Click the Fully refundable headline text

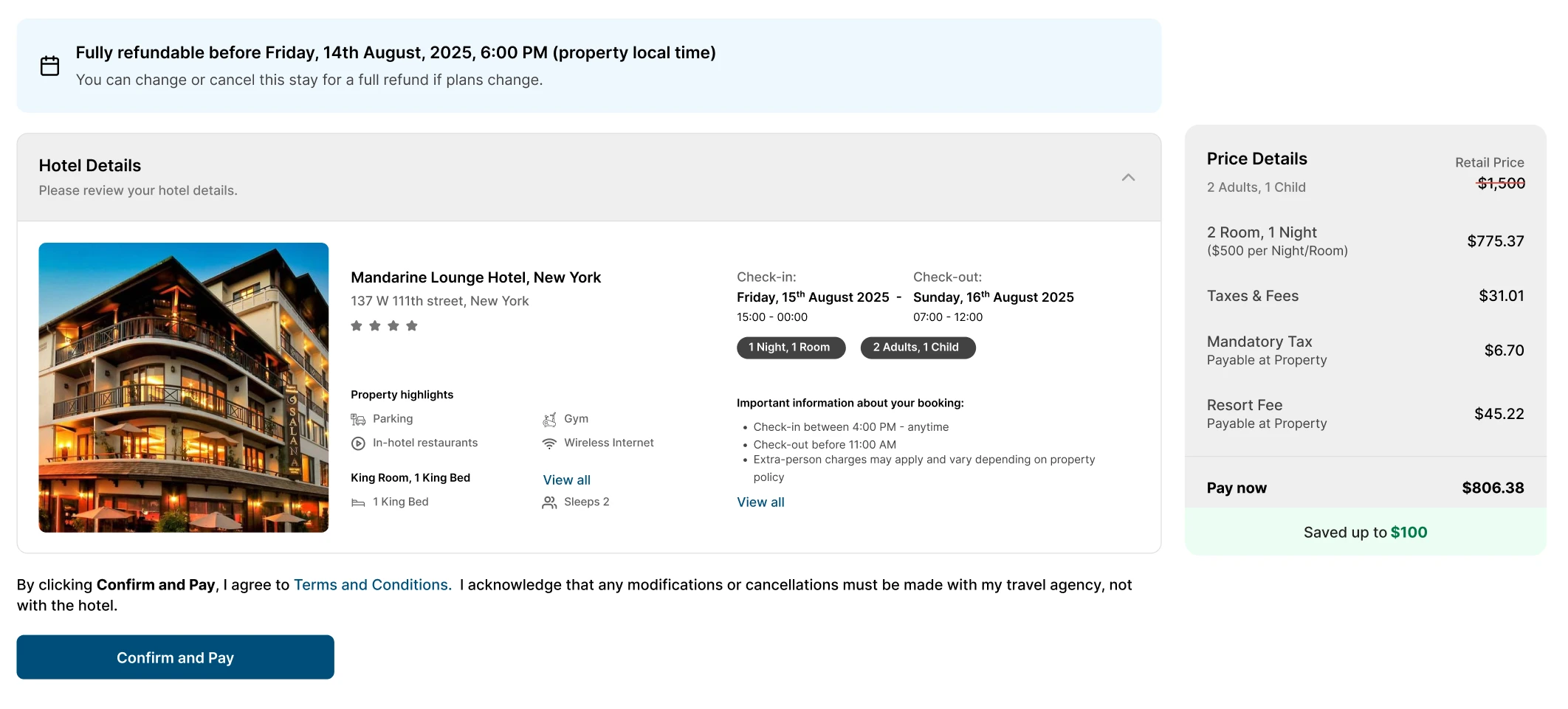coord(396,52)
